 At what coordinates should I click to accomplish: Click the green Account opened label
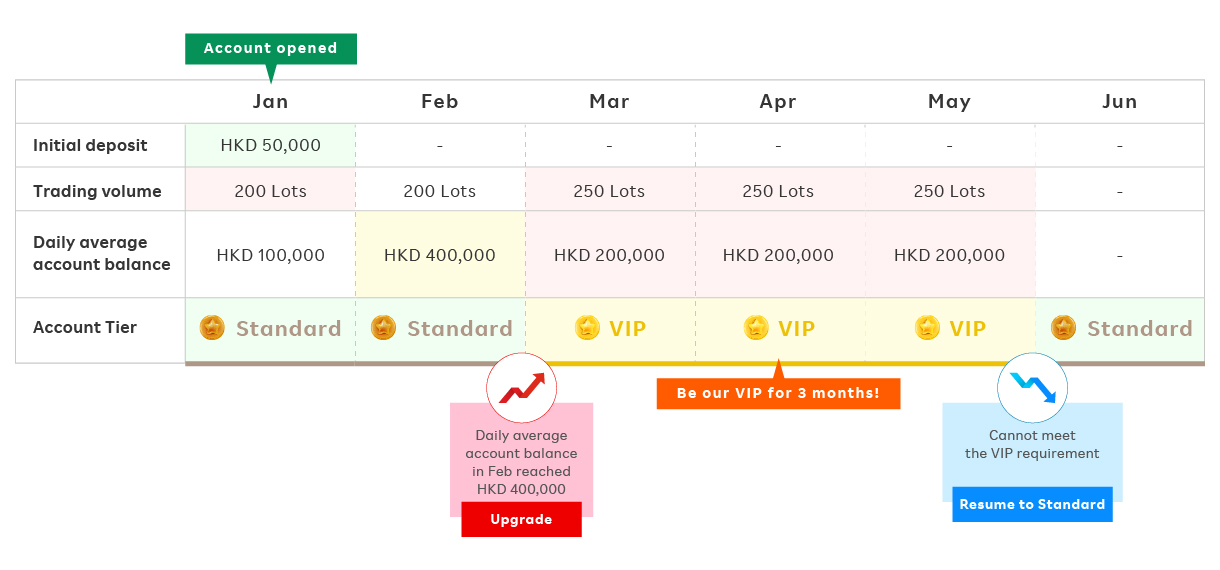[x=270, y=48]
